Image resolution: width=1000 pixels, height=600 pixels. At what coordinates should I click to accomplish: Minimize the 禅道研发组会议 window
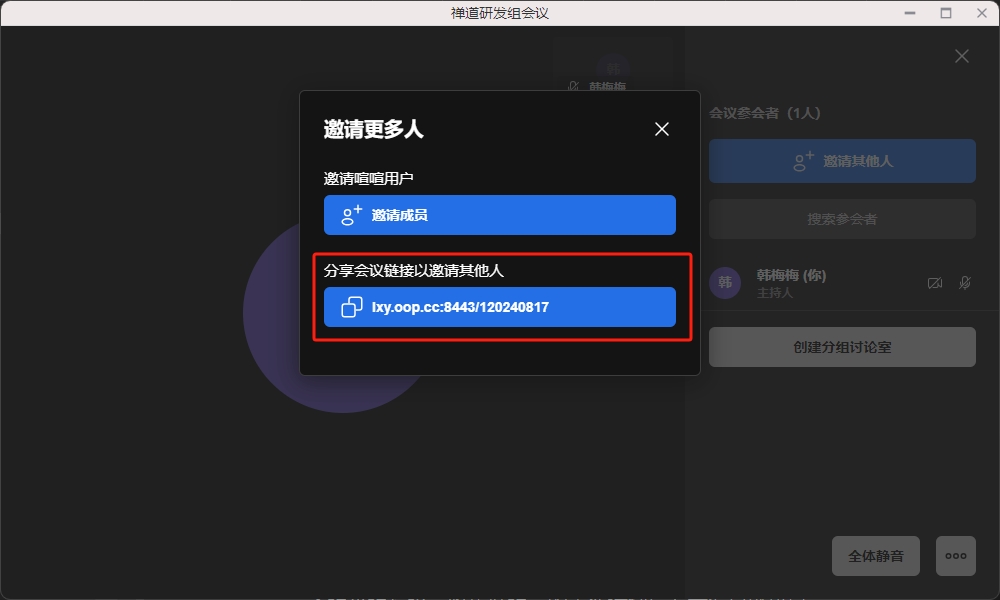(910, 13)
